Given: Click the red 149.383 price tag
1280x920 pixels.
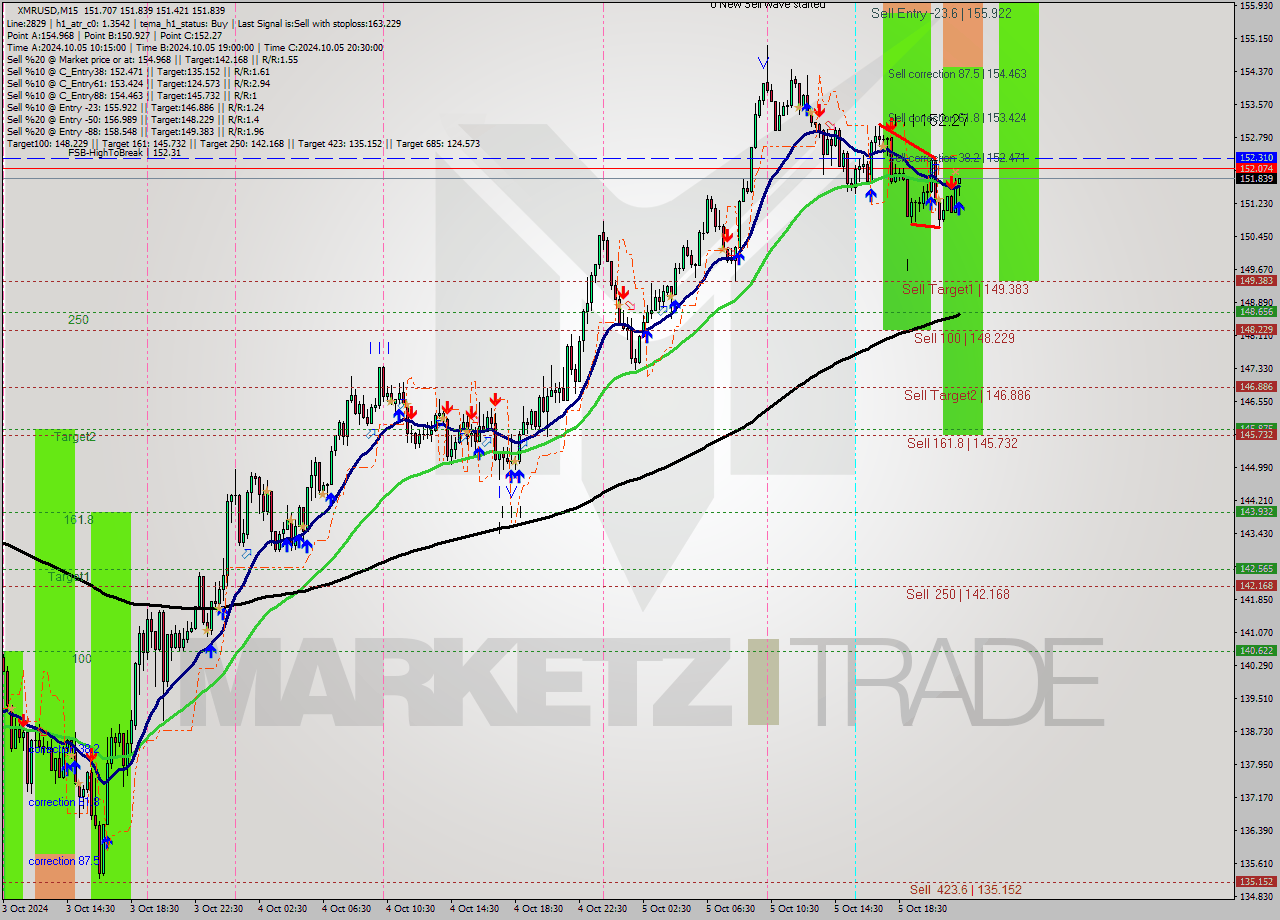Looking at the screenshot, I should point(1256,281).
